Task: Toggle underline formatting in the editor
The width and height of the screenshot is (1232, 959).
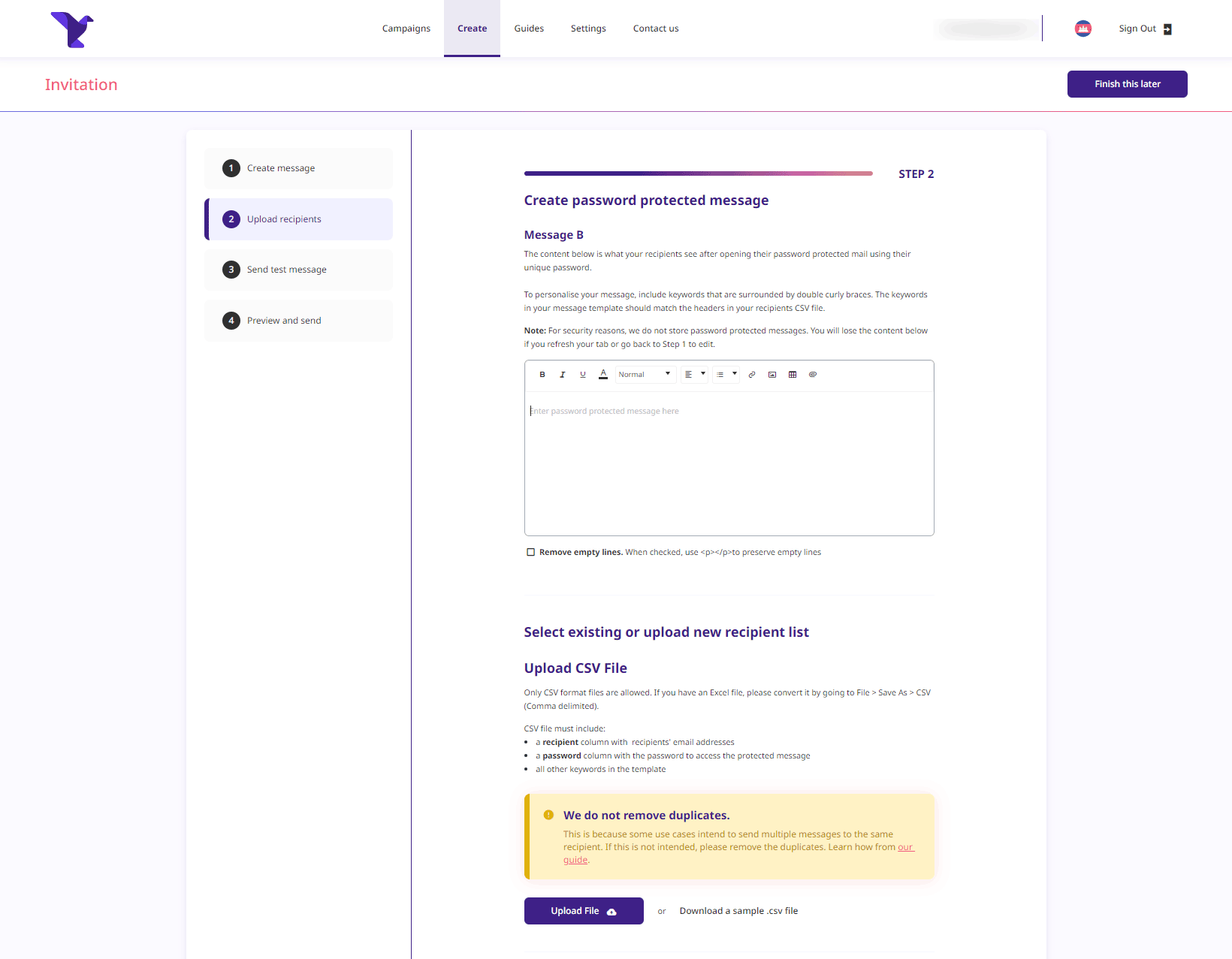Action: click(583, 375)
